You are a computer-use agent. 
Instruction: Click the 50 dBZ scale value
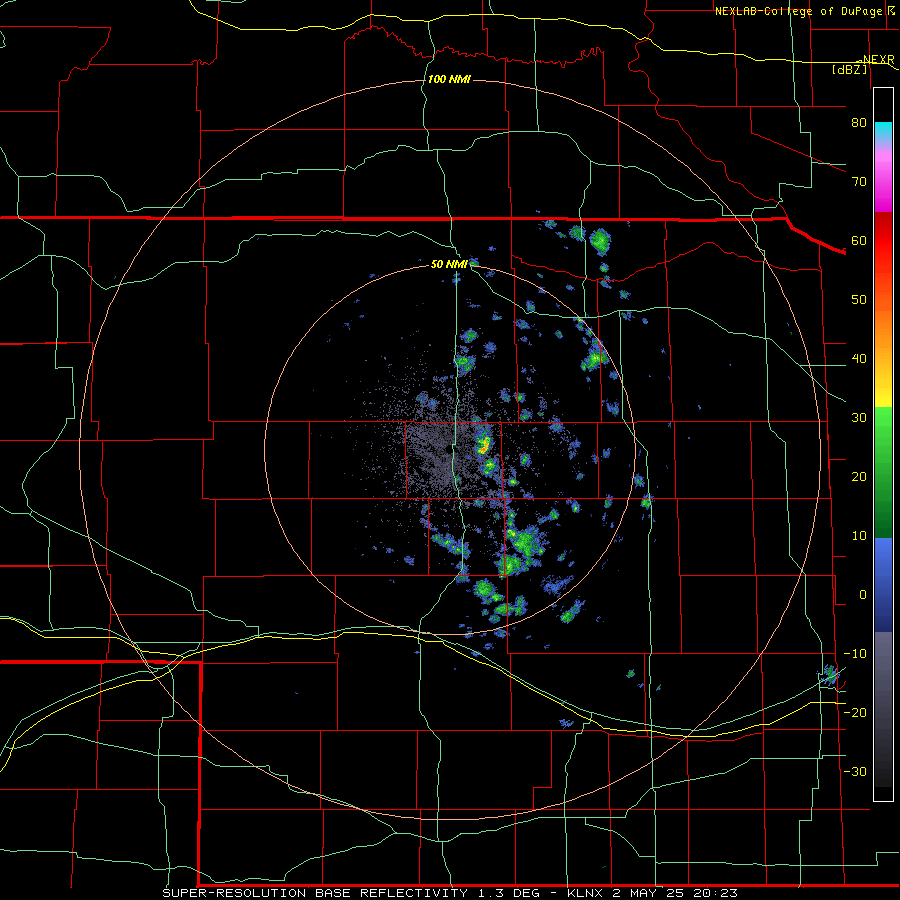click(859, 300)
